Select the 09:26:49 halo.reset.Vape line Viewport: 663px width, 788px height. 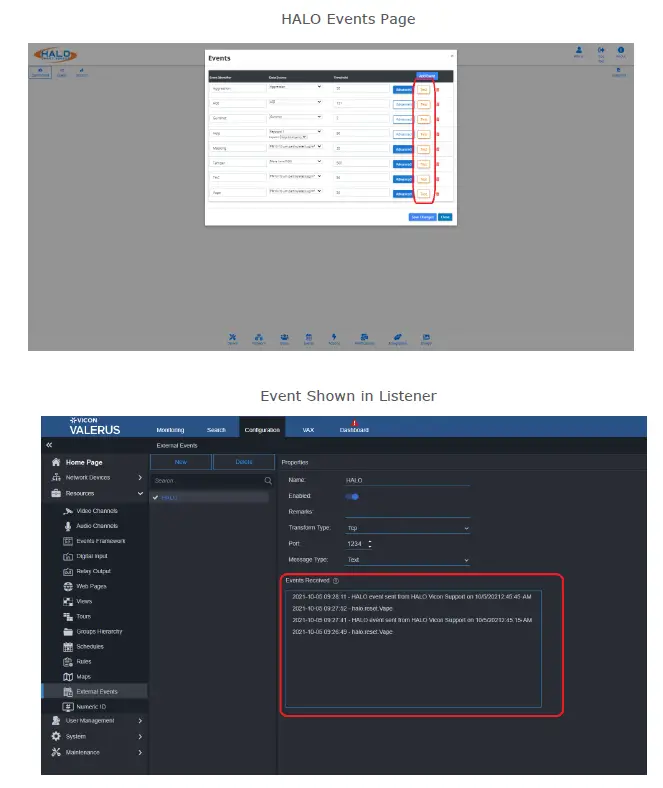click(x=342, y=632)
